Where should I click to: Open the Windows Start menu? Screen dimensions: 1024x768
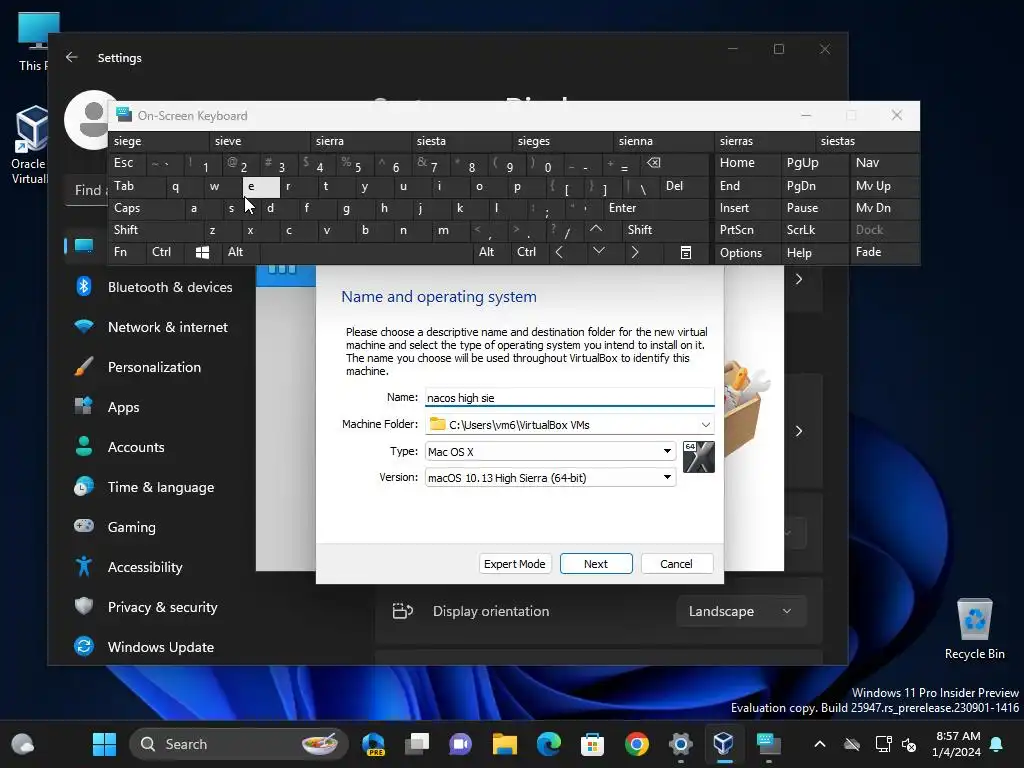[104, 744]
